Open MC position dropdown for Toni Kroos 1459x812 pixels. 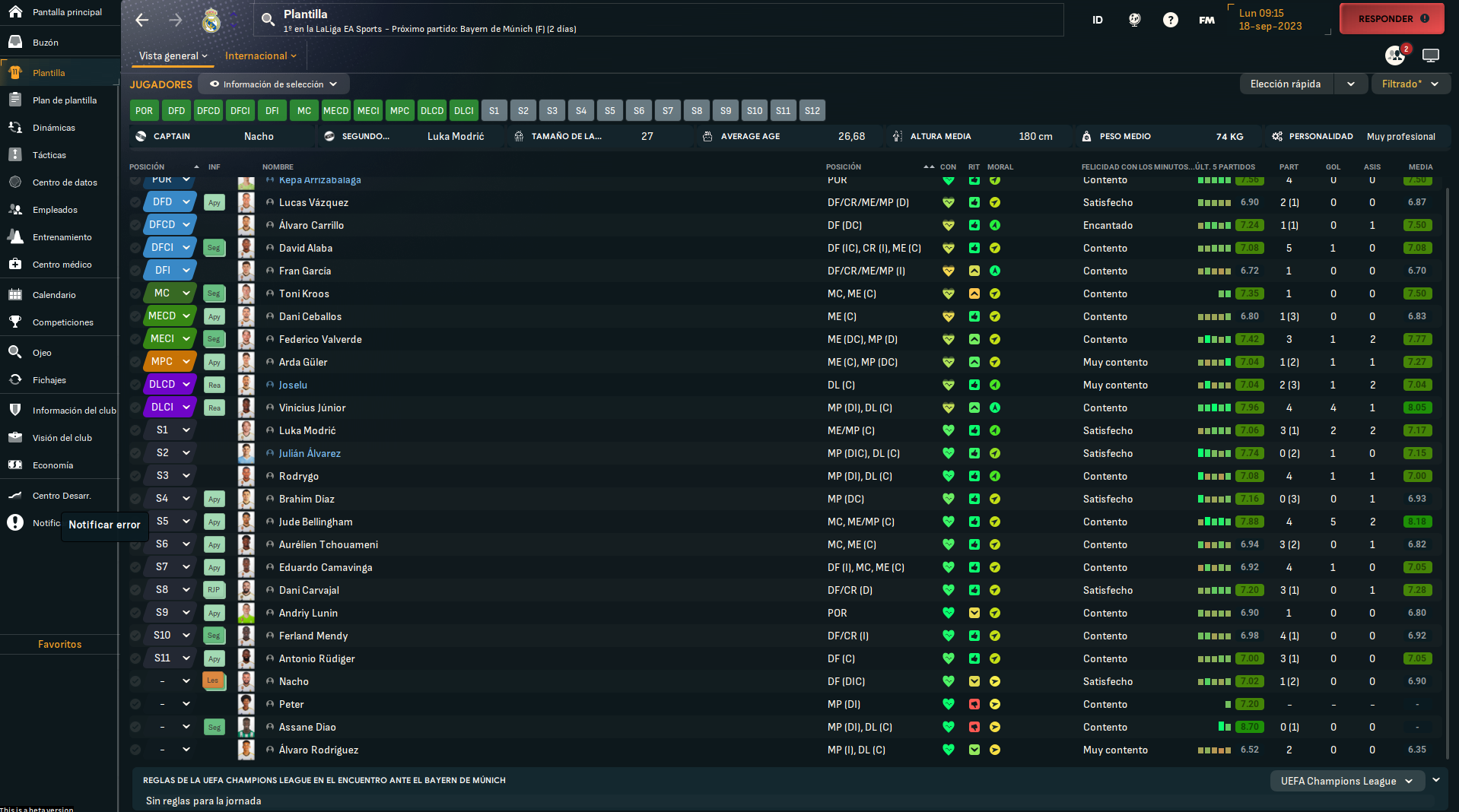coord(170,293)
